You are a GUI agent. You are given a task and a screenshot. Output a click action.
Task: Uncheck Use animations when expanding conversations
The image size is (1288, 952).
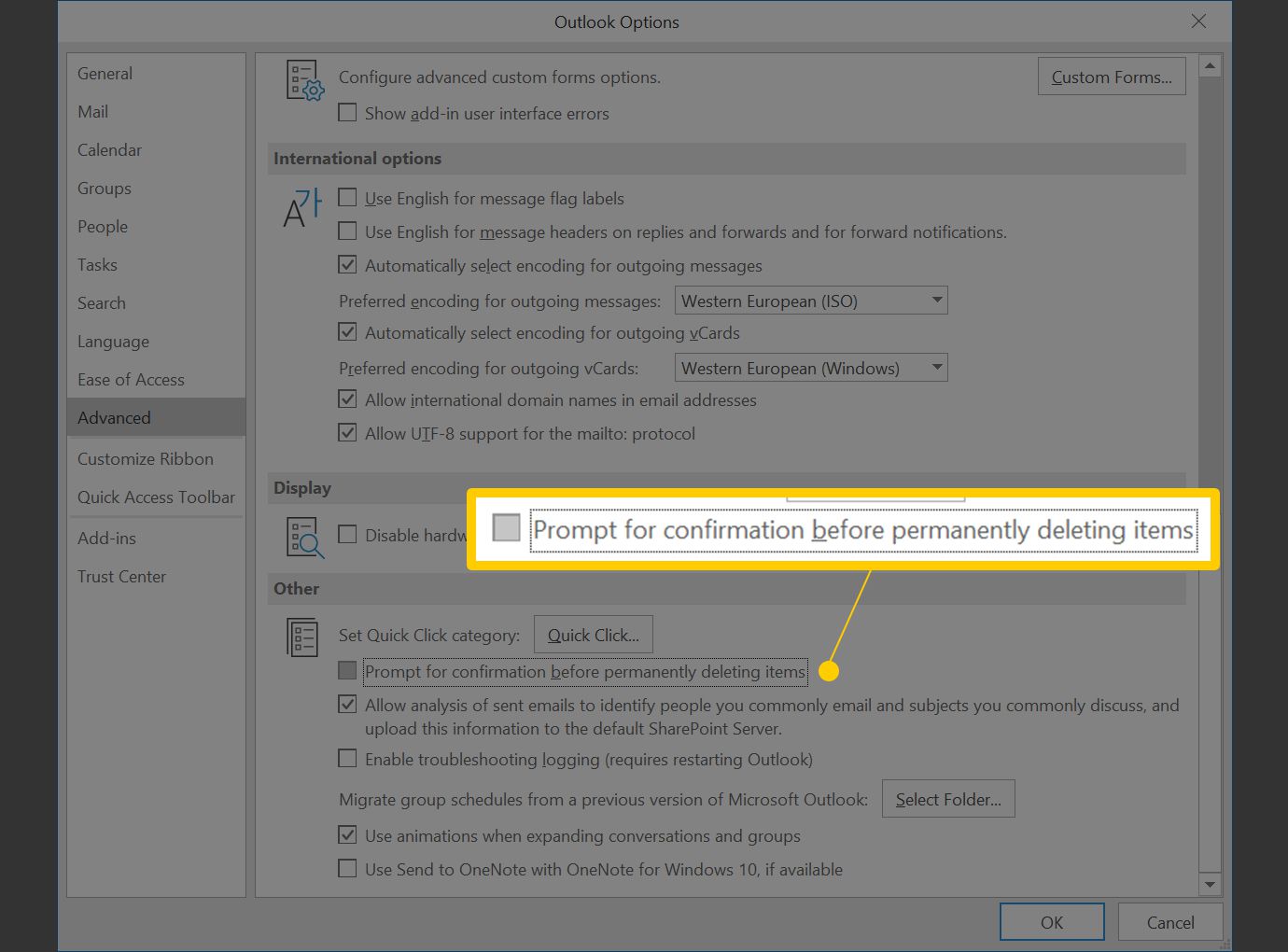[x=347, y=835]
